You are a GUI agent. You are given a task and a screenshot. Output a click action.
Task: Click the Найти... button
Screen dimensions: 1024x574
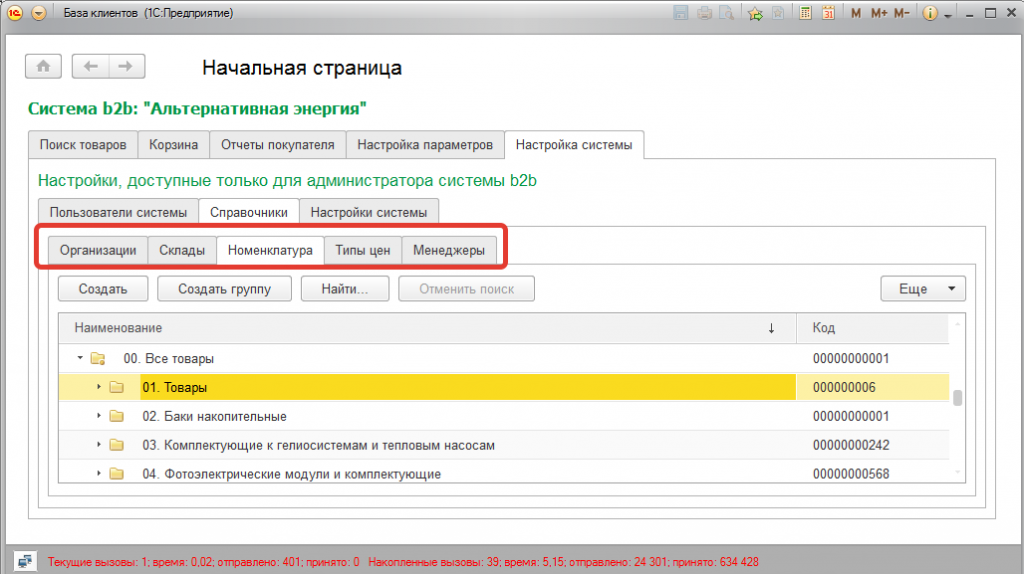click(x=345, y=289)
